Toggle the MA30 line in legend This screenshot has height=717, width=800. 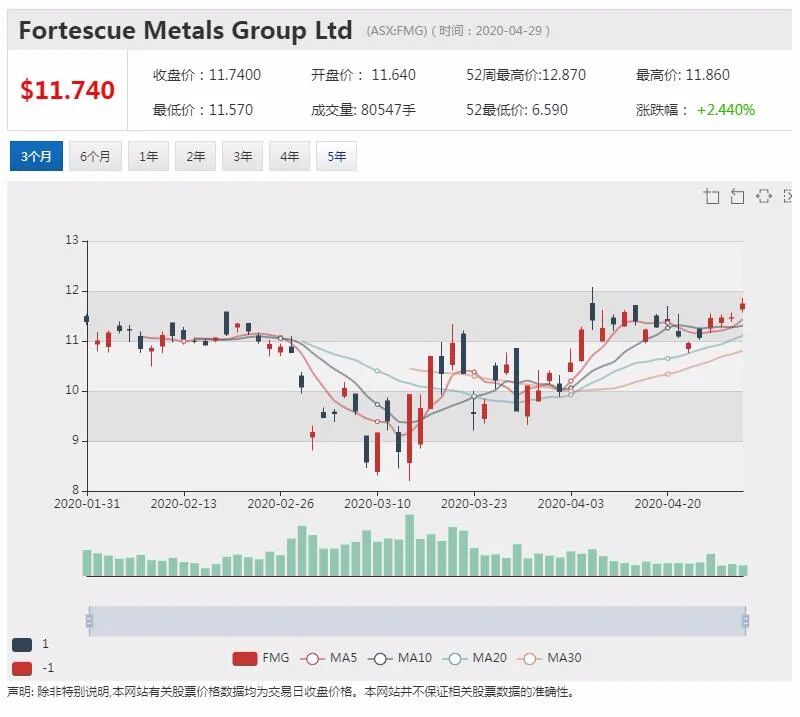coord(549,658)
